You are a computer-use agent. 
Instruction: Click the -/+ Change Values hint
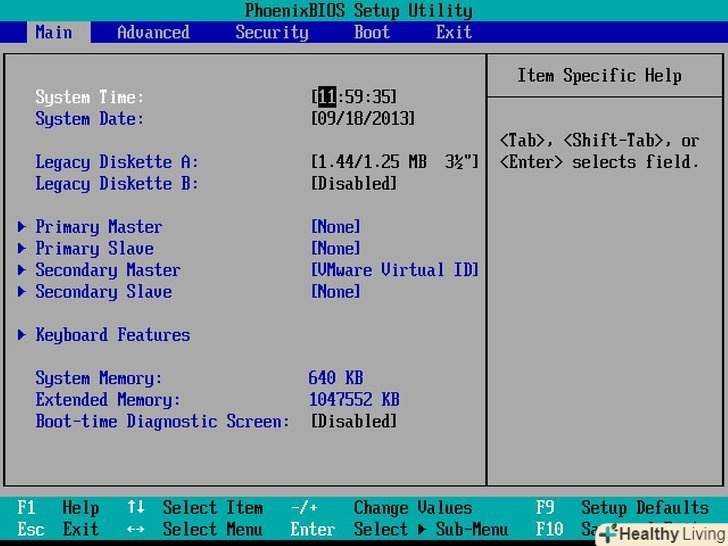pyautogui.click(x=381, y=507)
